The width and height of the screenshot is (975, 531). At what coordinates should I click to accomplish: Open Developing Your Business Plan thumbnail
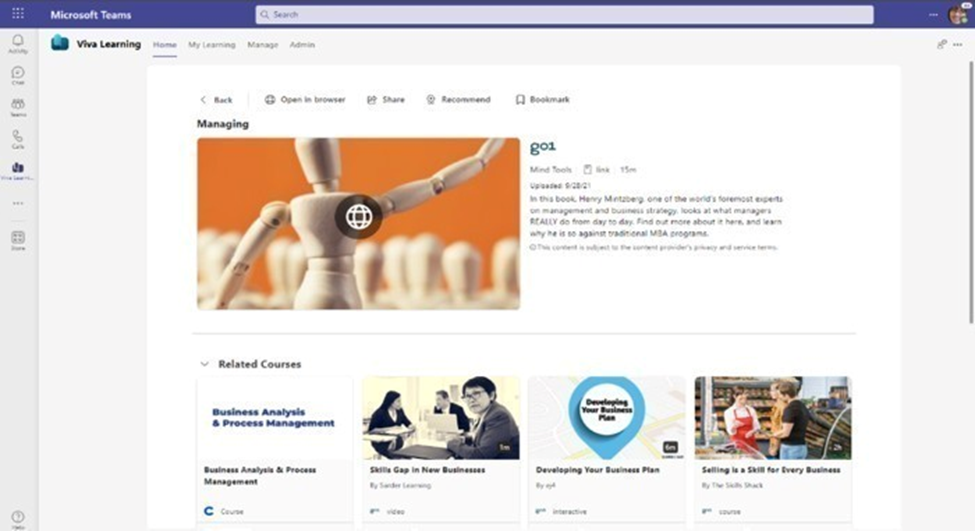click(x=607, y=418)
